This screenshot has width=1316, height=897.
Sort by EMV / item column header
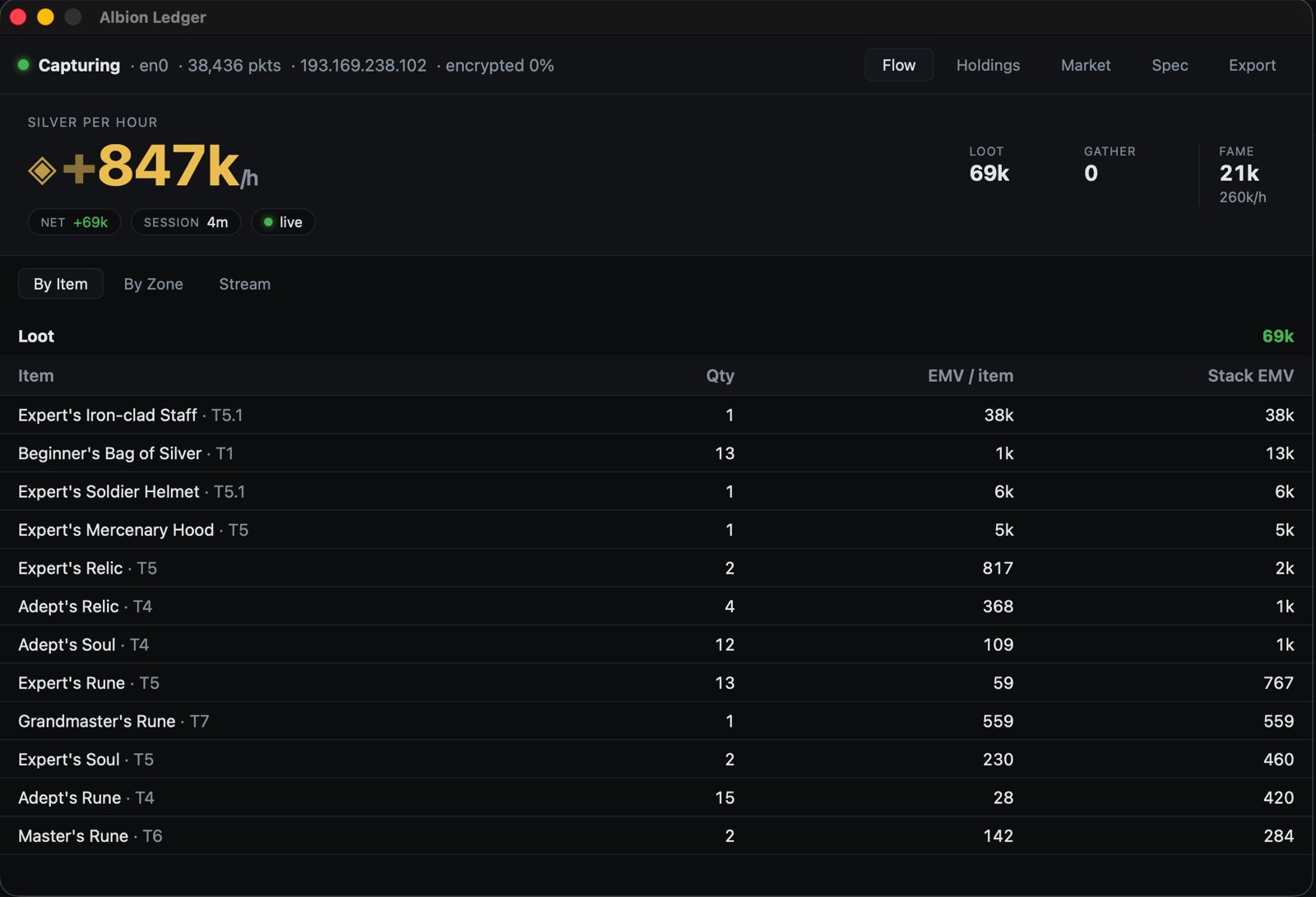(971, 376)
